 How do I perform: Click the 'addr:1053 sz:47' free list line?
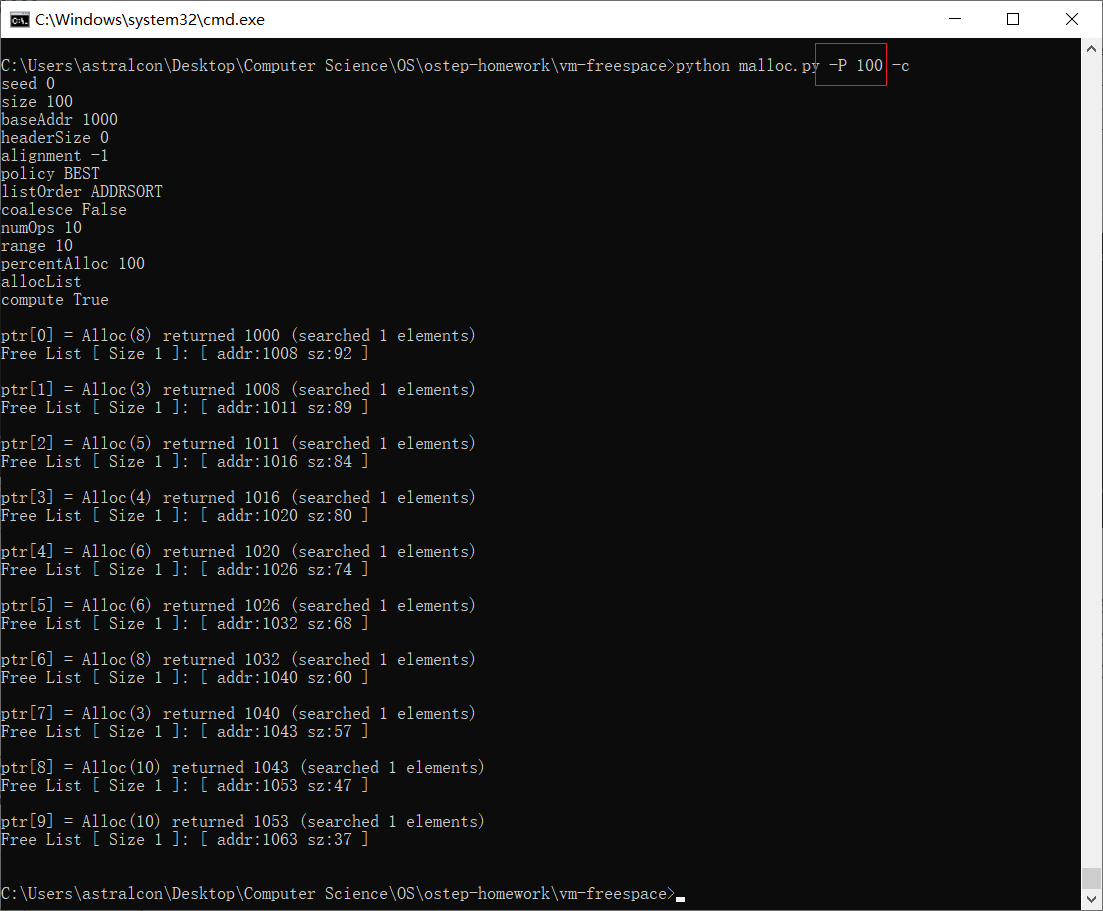[x=185, y=786]
